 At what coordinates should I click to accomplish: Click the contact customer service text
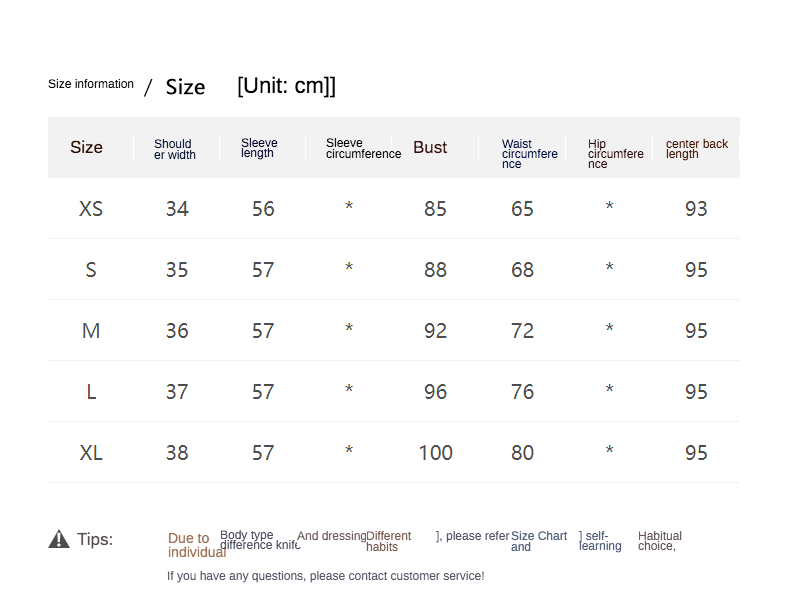coord(325,576)
